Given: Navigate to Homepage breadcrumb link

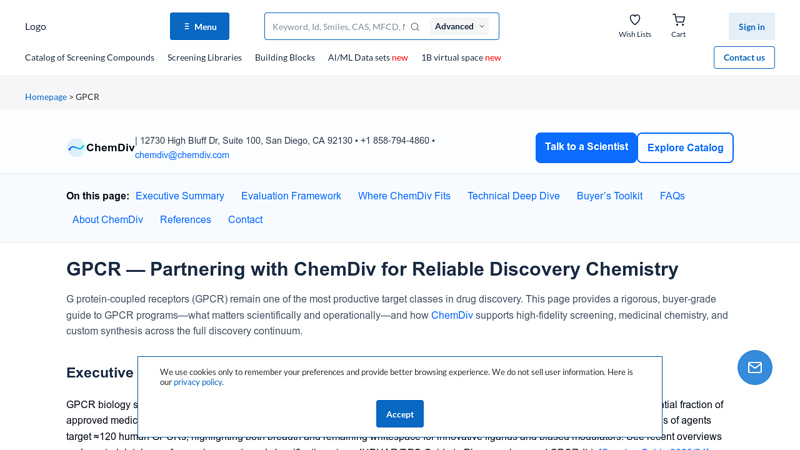Looking at the screenshot, I should [x=46, y=97].
